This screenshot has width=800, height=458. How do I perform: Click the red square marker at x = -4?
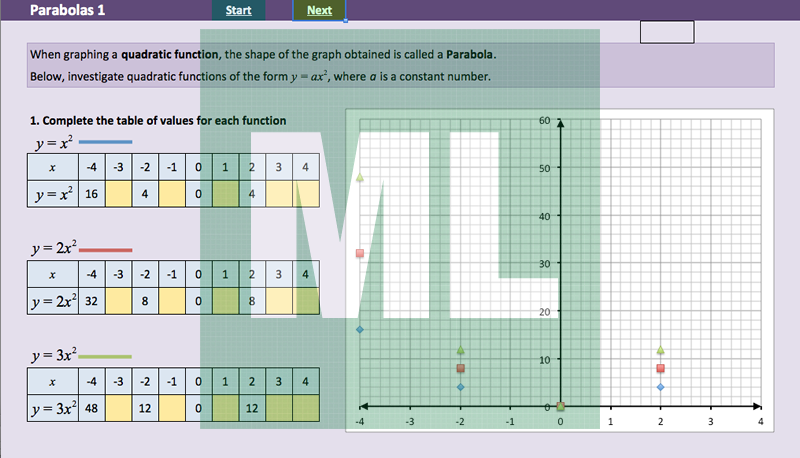[x=360, y=254]
